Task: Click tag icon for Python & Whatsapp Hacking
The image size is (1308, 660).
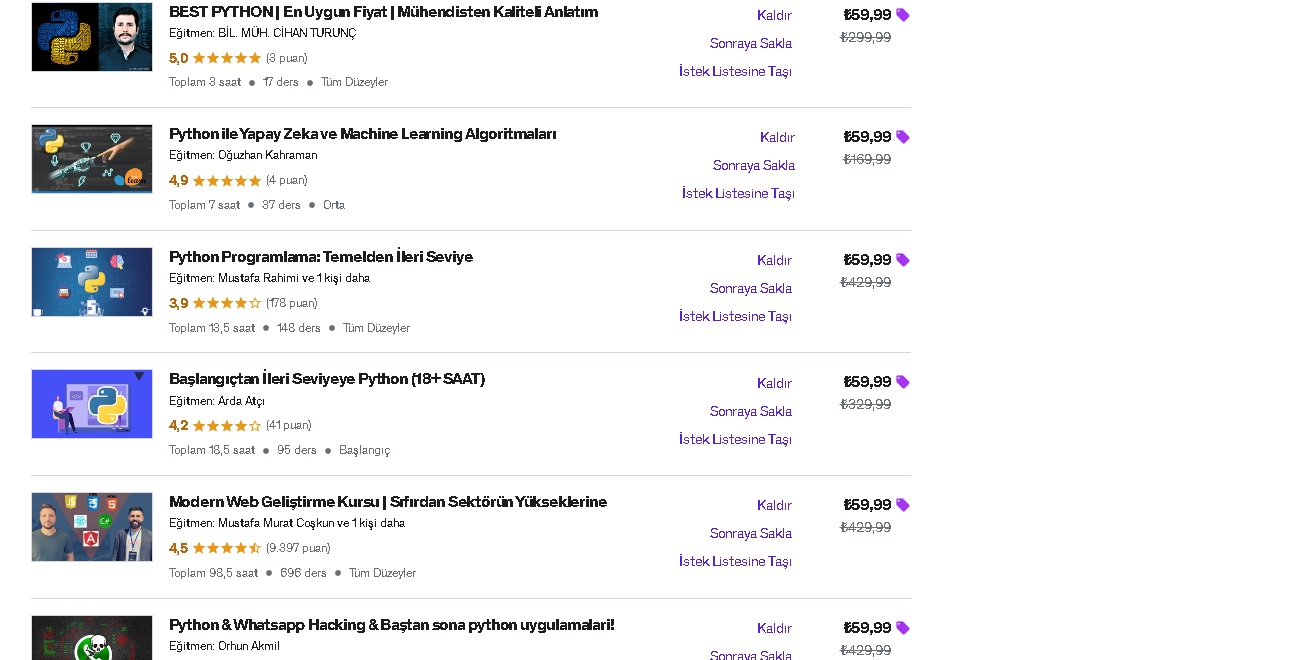Action: (x=903, y=628)
